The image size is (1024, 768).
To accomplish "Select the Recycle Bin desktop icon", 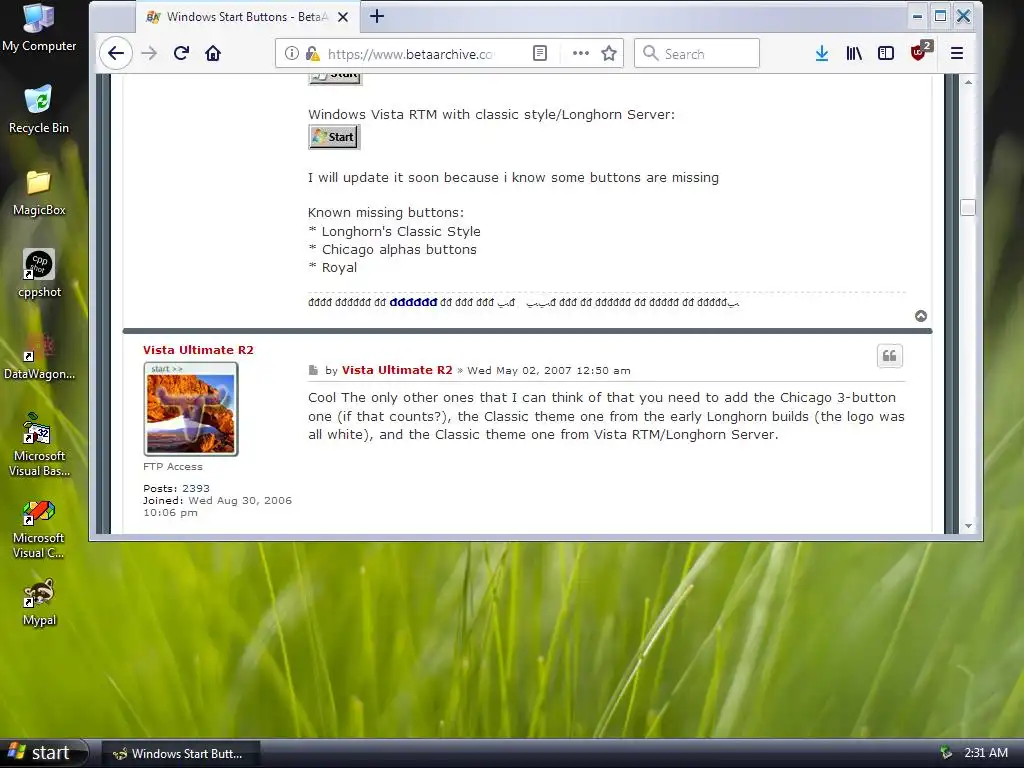I will [x=39, y=110].
